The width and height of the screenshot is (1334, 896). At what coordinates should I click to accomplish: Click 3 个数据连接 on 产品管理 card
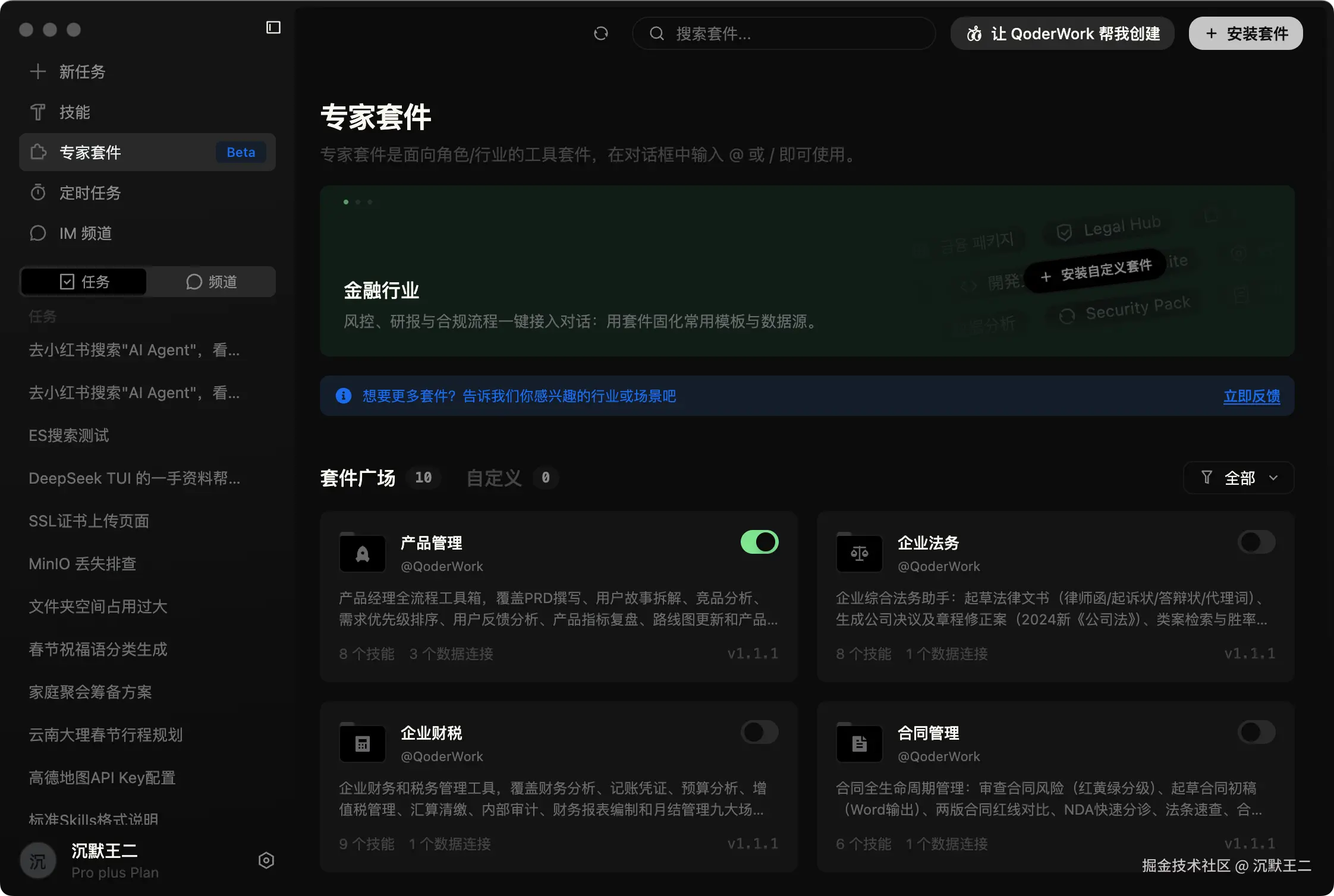[451, 654]
